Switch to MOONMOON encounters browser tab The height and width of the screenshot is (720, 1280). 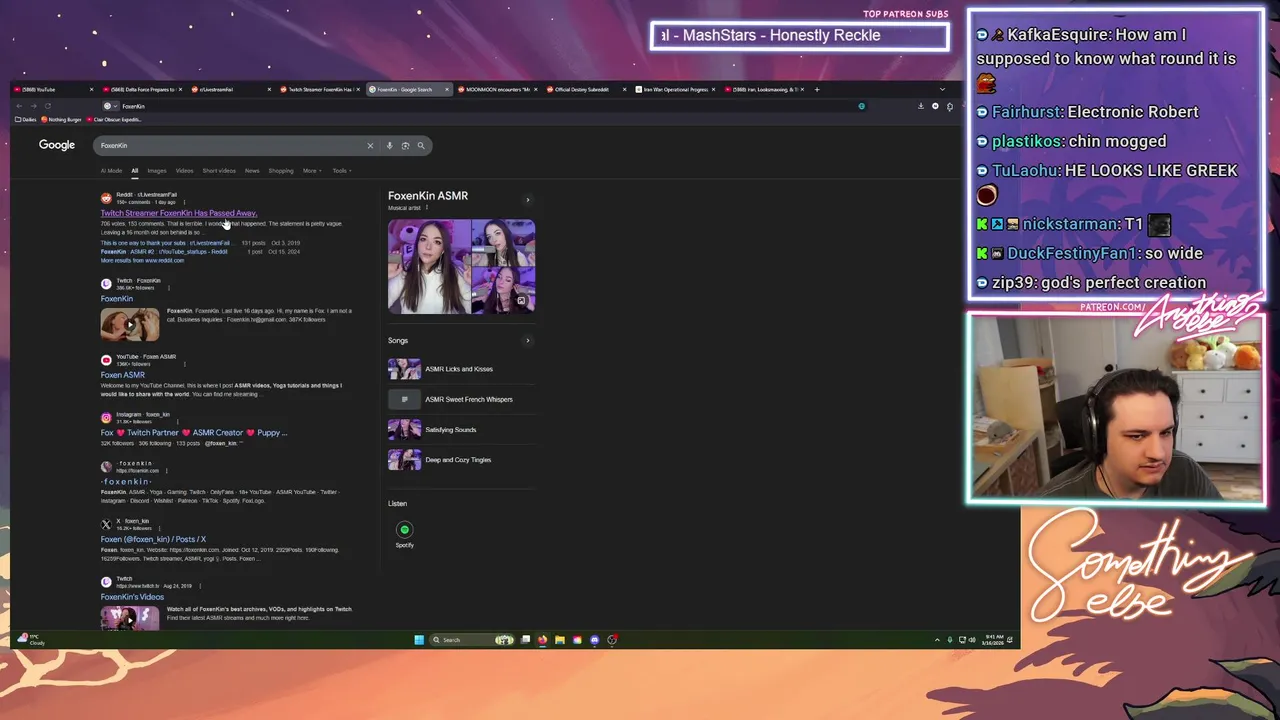tap(497, 90)
